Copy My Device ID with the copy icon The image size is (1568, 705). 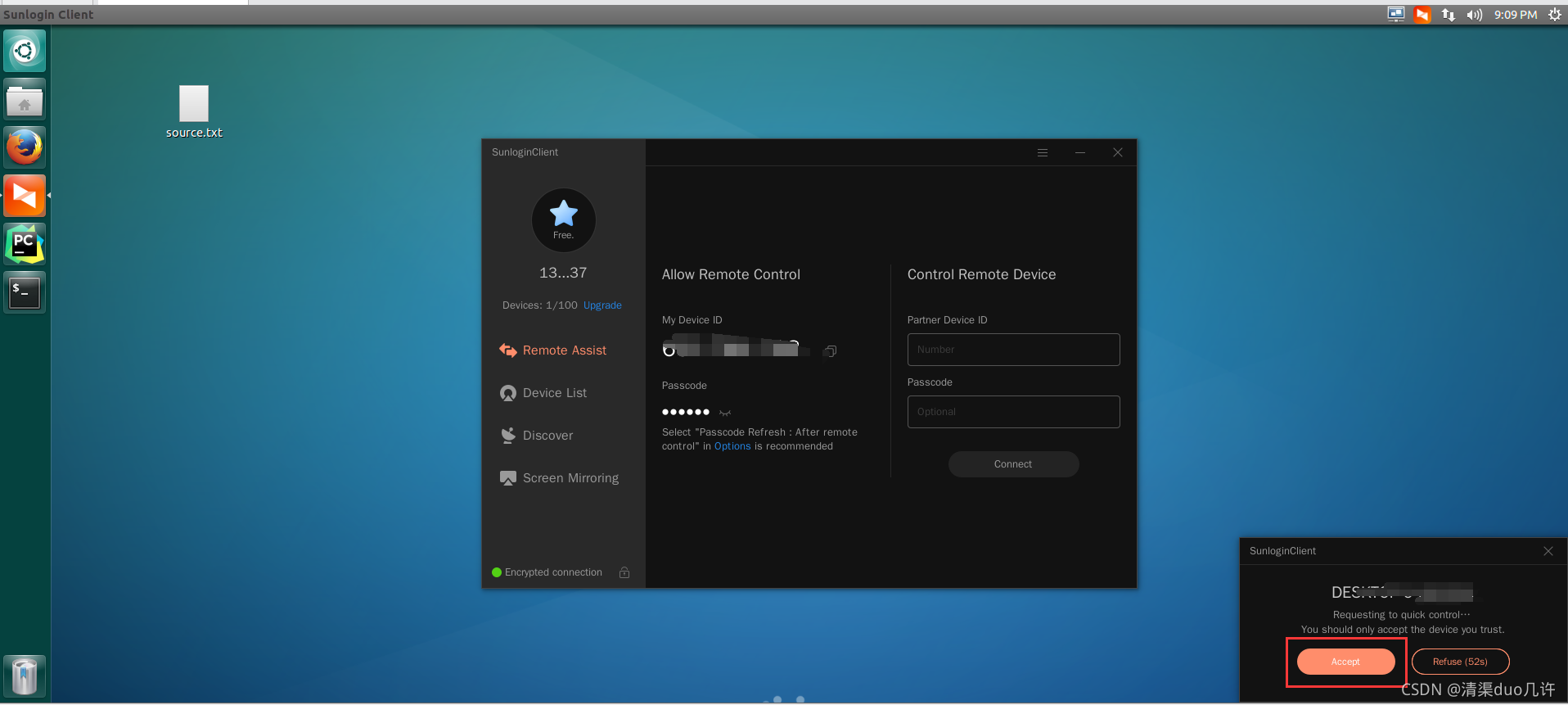point(830,351)
